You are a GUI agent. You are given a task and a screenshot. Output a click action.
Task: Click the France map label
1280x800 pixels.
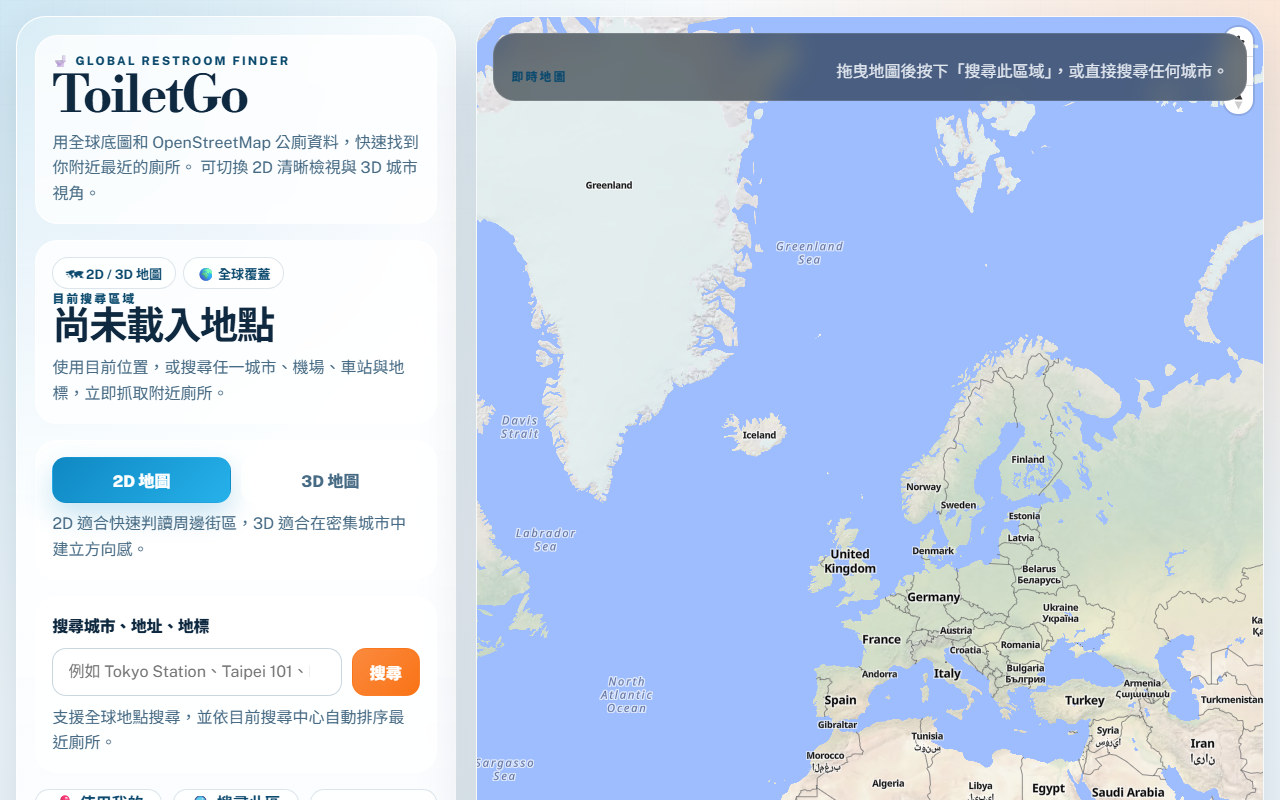(x=881, y=639)
